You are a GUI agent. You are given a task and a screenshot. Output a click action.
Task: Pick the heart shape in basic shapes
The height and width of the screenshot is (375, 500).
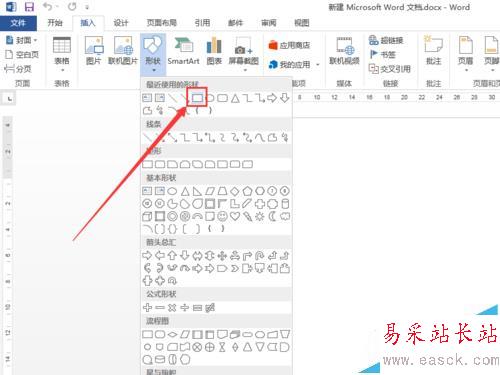coord(235,216)
